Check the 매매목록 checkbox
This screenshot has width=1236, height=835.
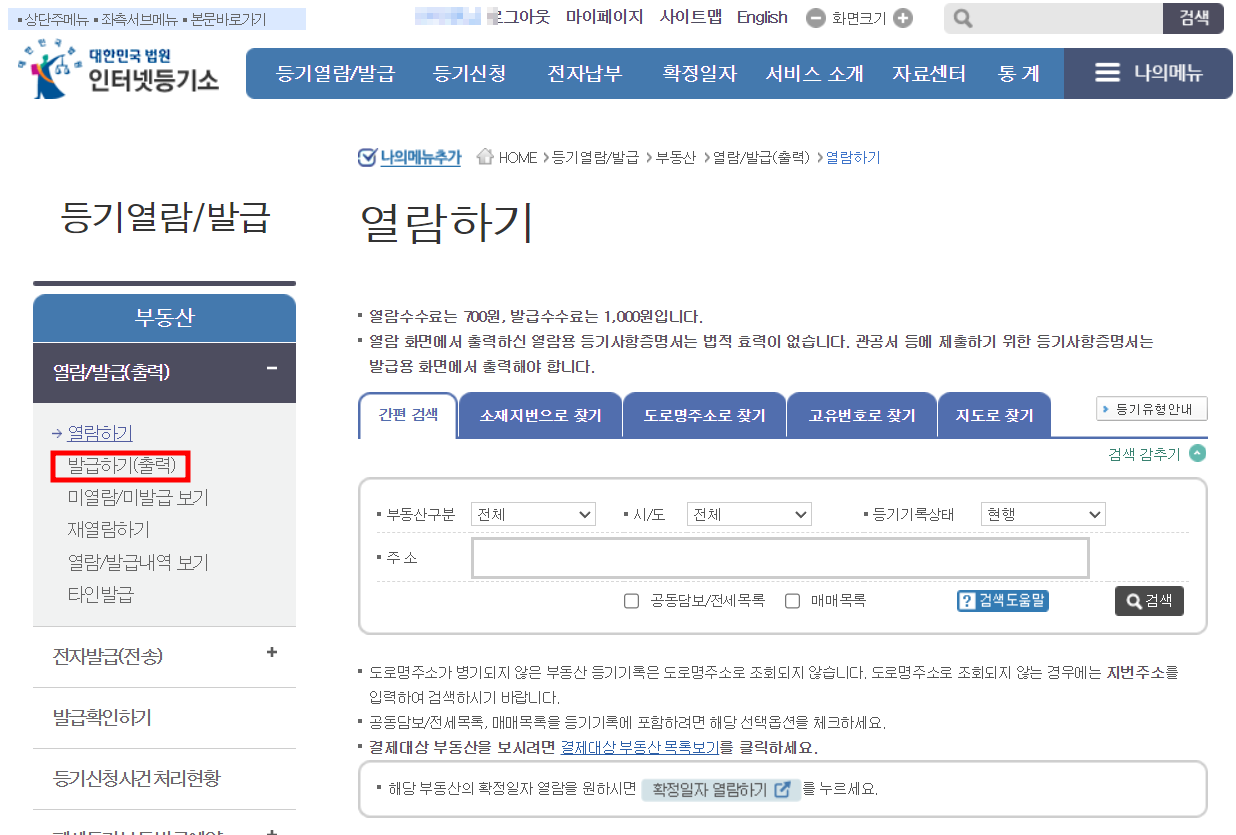point(792,601)
